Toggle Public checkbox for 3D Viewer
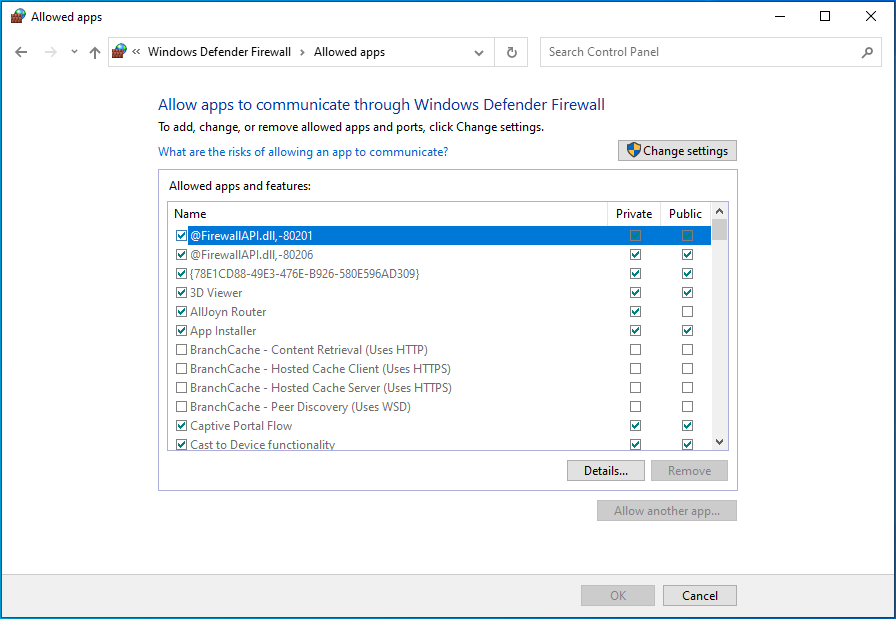 point(687,293)
